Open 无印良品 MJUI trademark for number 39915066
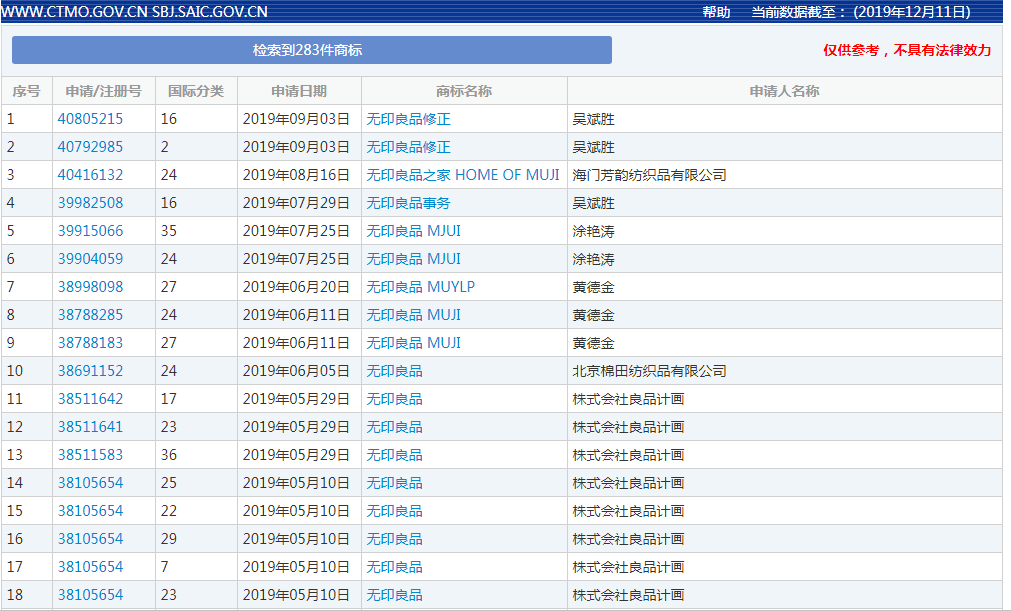The image size is (1011, 611). (x=414, y=231)
